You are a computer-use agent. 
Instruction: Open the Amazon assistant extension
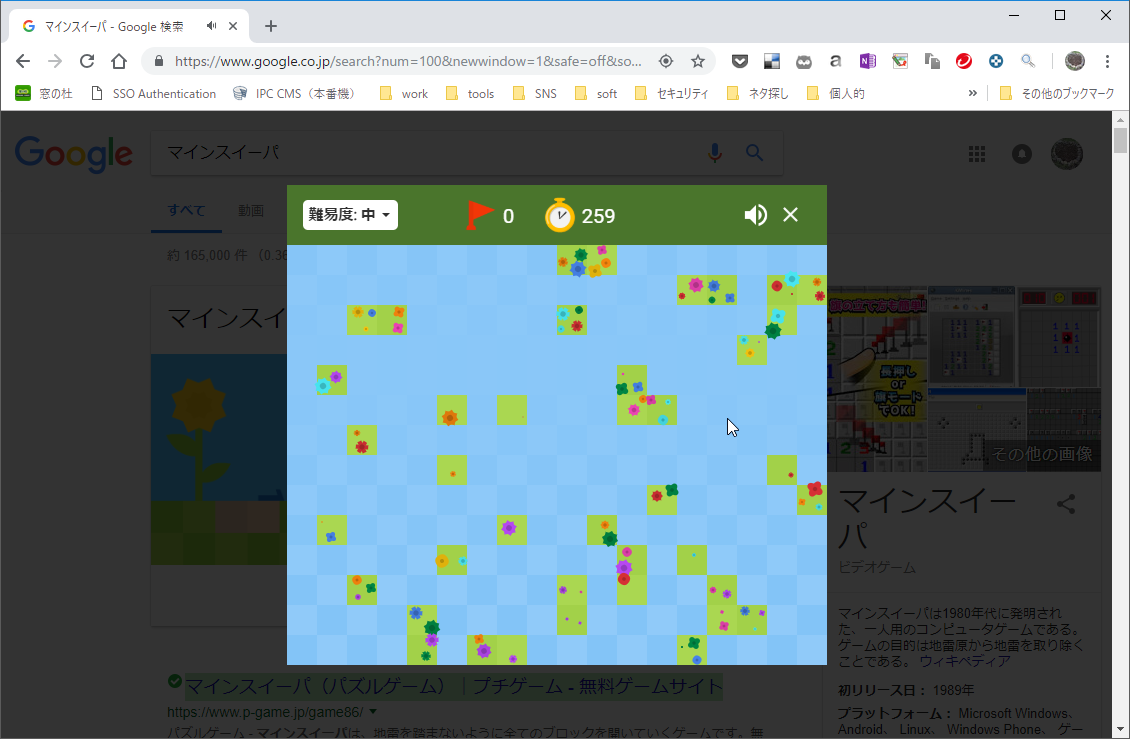click(x=835, y=61)
